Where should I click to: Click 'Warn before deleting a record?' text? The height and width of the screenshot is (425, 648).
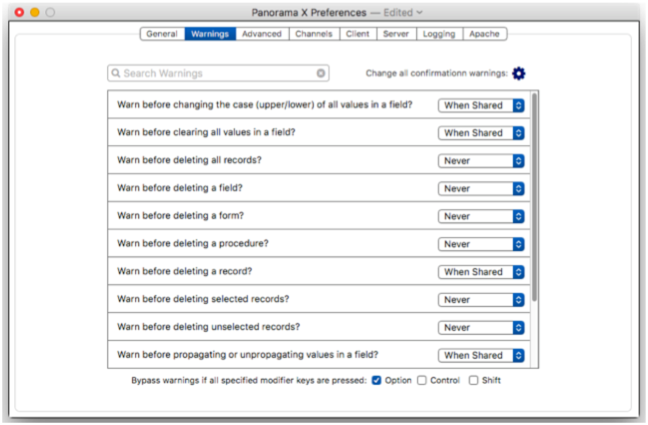(184, 271)
